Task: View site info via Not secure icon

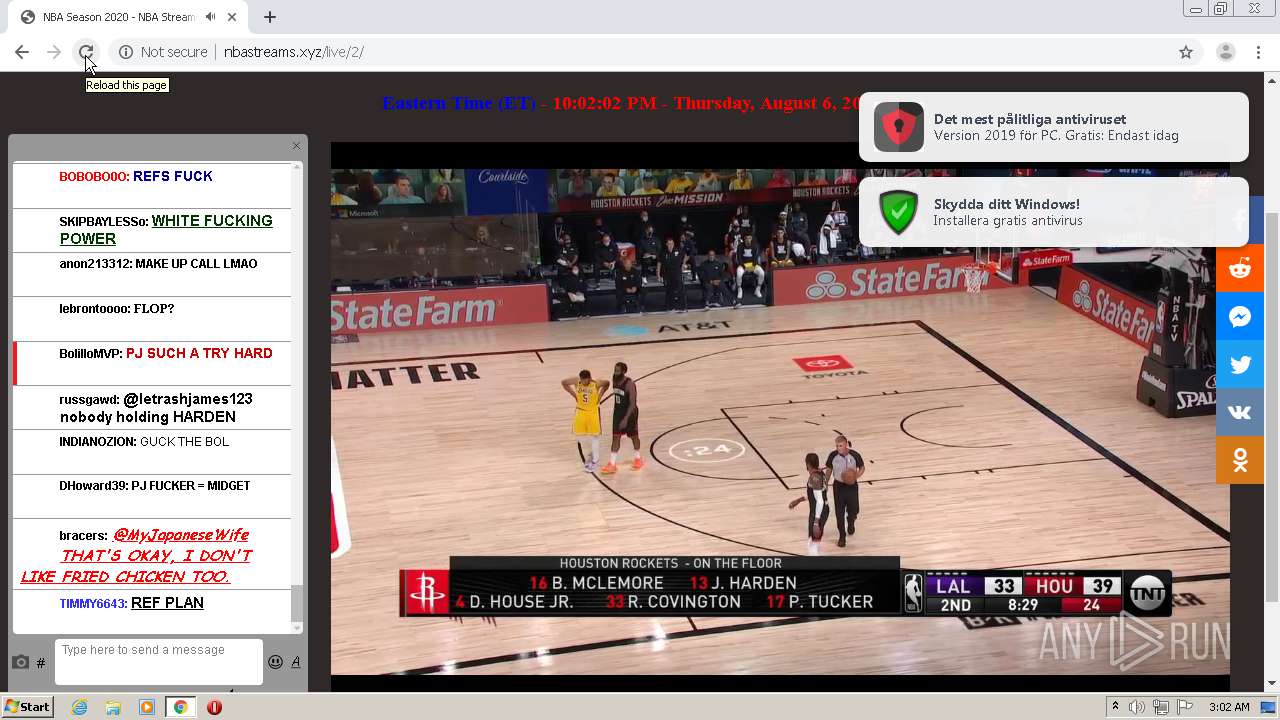Action: 126,52
